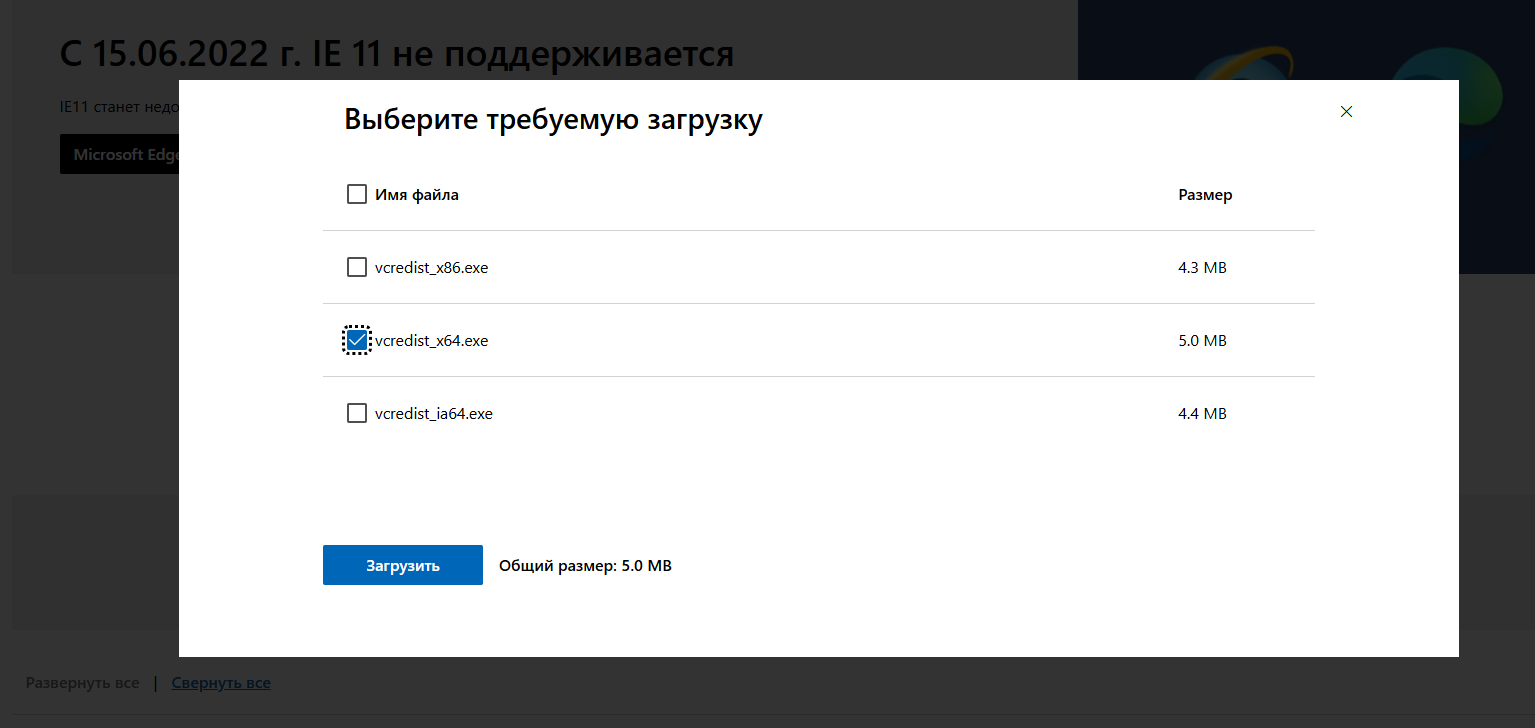
Task: Close the download selection dialog
Action: (x=1346, y=112)
